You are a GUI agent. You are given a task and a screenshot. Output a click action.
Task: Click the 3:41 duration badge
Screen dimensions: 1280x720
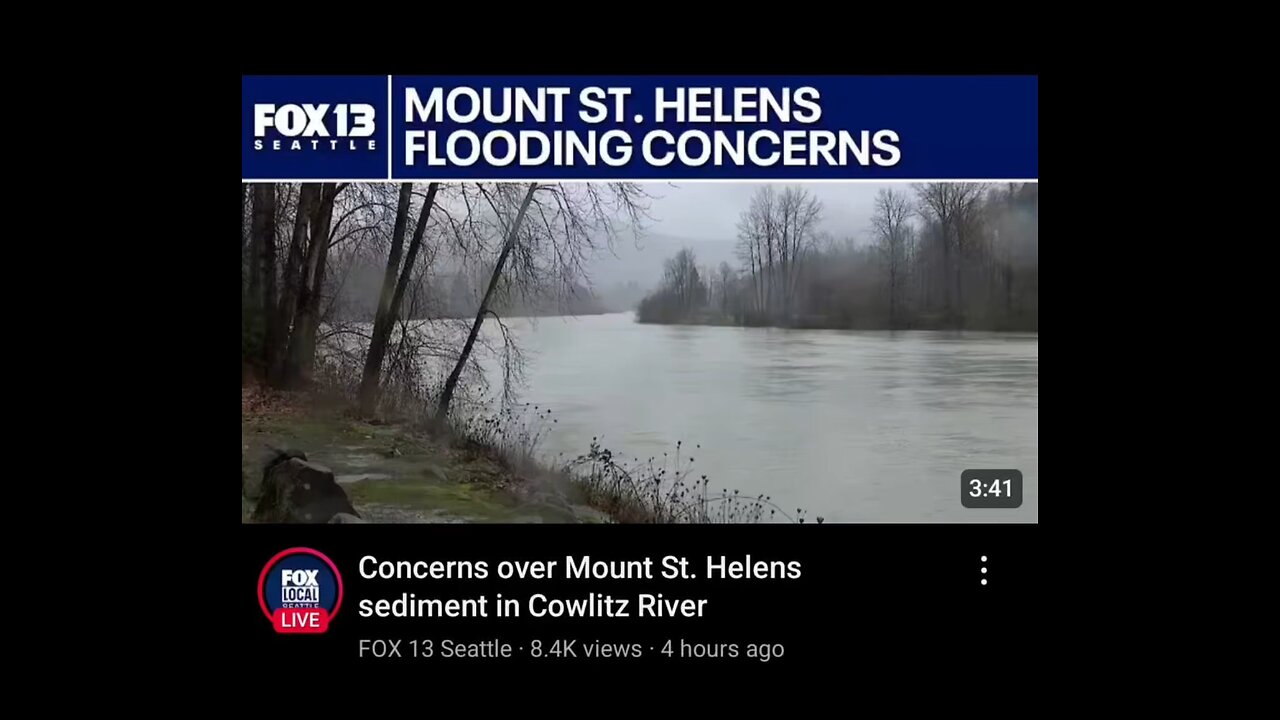point(991,489)
